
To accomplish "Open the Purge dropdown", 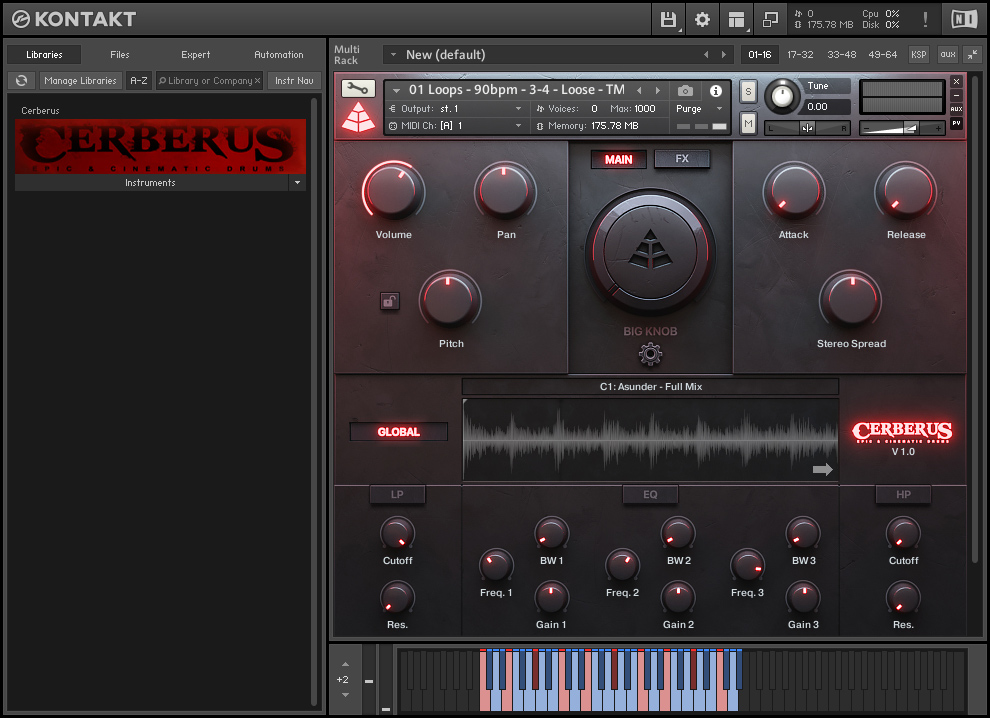I will pyautogui.click(x=700, y=109).
